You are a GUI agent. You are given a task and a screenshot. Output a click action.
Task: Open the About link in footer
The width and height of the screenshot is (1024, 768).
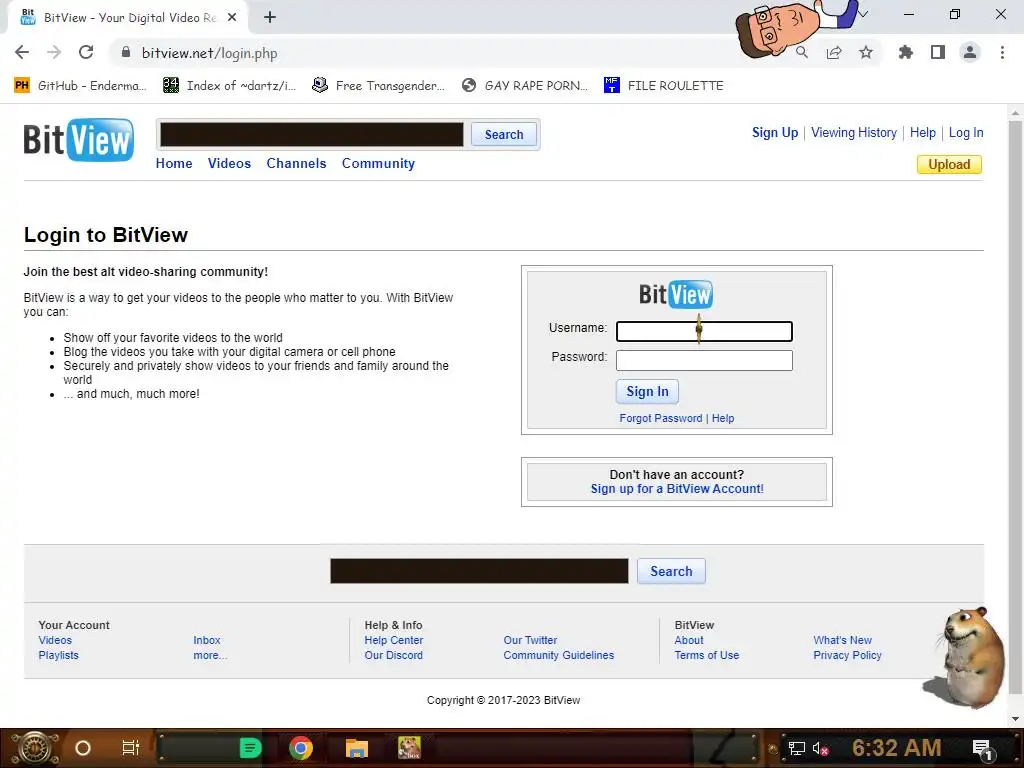688,640
